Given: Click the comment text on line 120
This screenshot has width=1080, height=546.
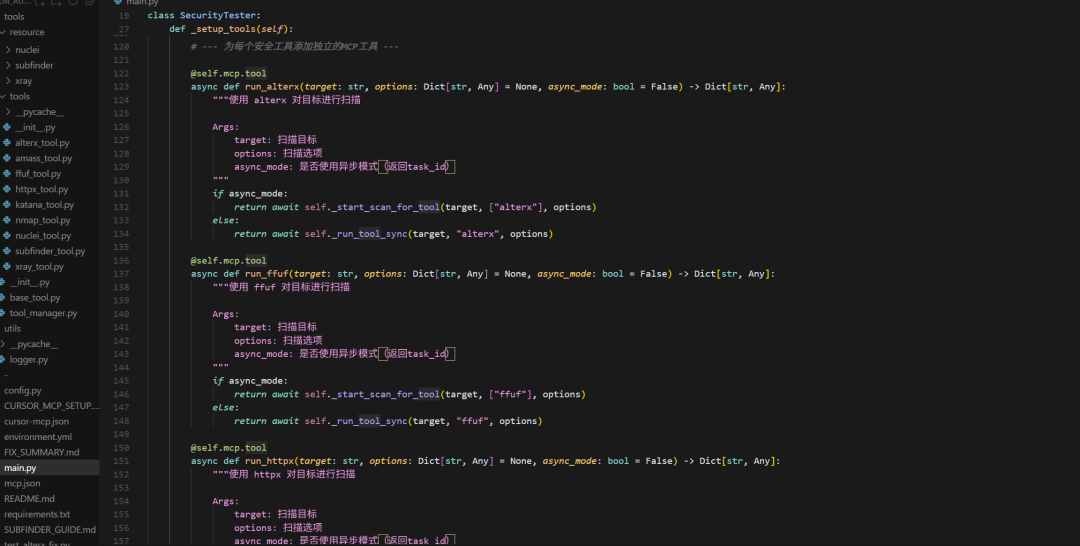Looking at the screenshot, I should click(x=295, y=47).
